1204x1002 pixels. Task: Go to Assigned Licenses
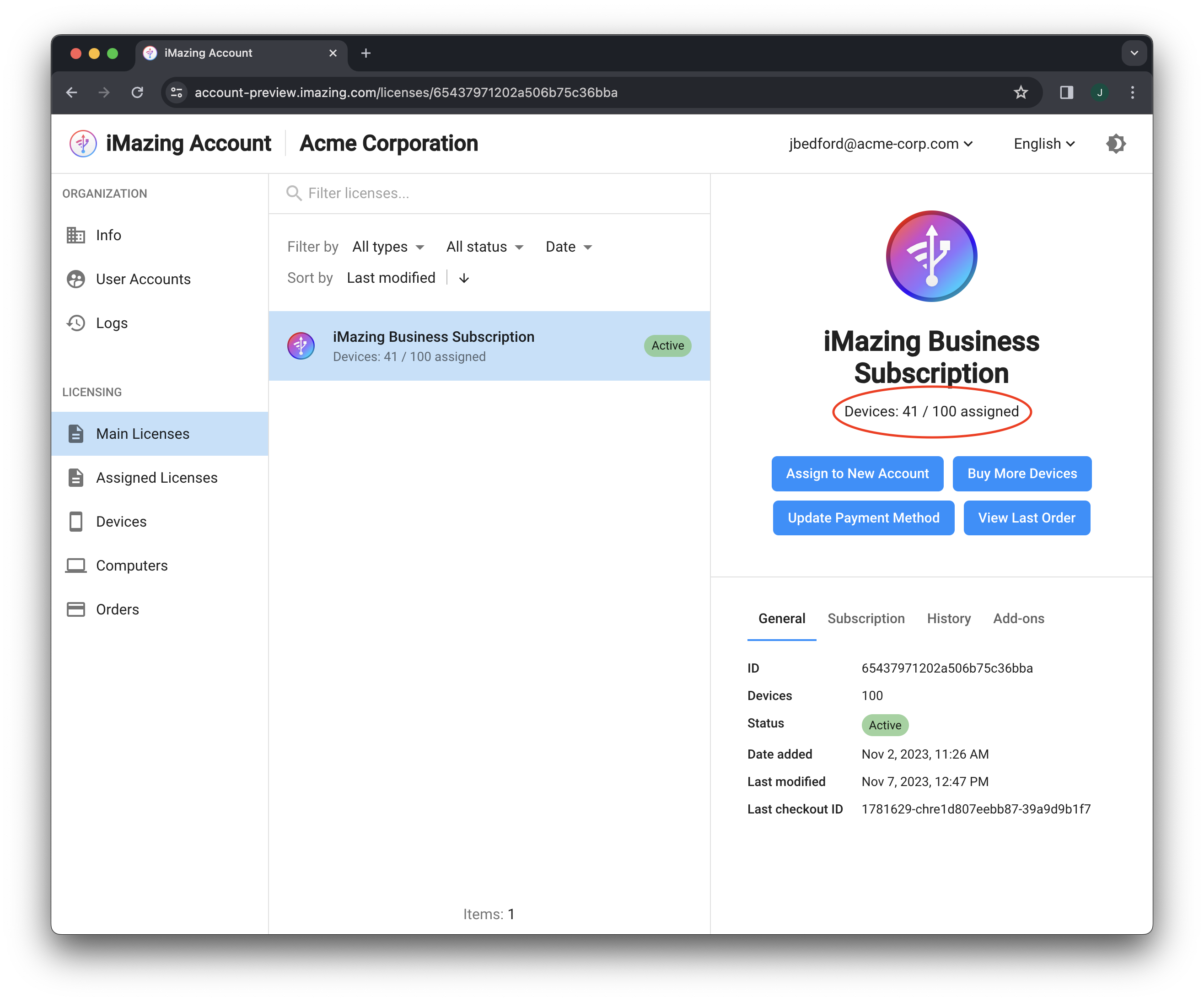click(156, 478)
